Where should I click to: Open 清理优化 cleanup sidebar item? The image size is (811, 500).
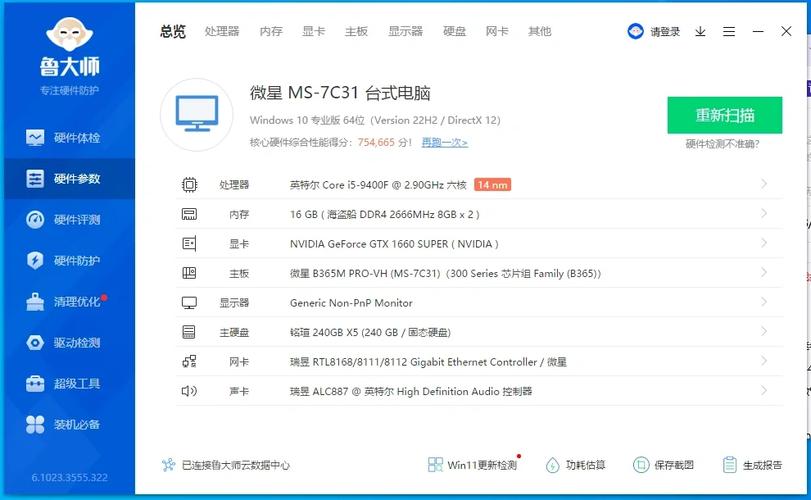(x=67, y=302)
